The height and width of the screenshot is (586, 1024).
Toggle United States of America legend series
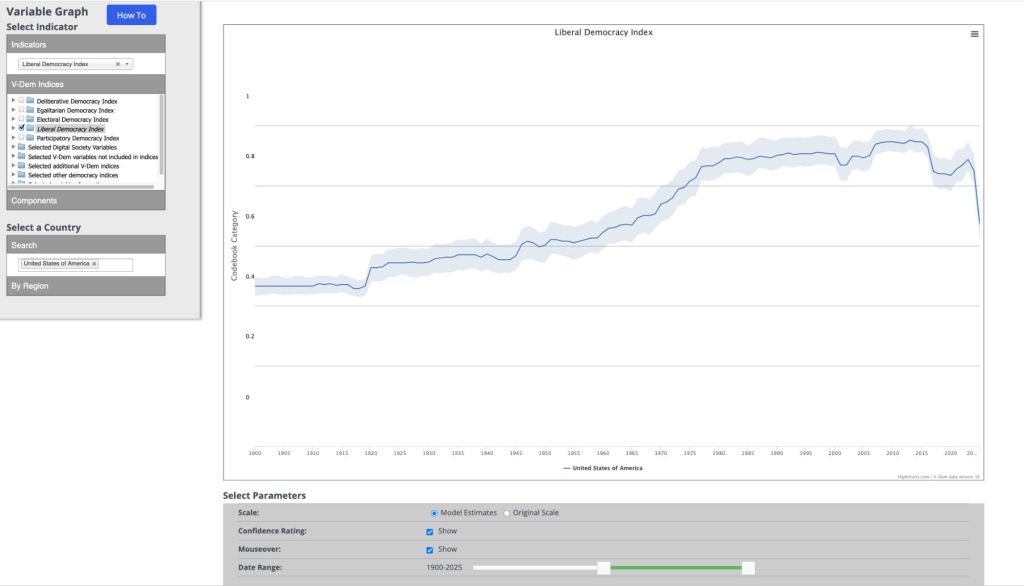tap(602, 468)
